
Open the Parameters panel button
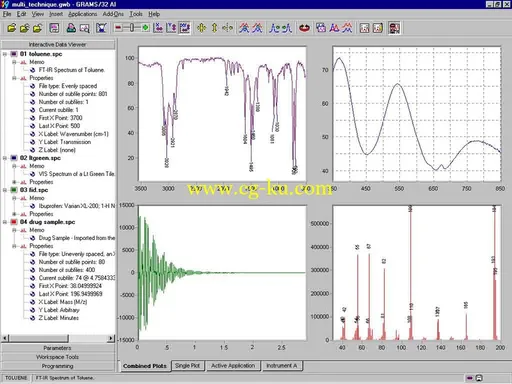[x=57, y=348]
